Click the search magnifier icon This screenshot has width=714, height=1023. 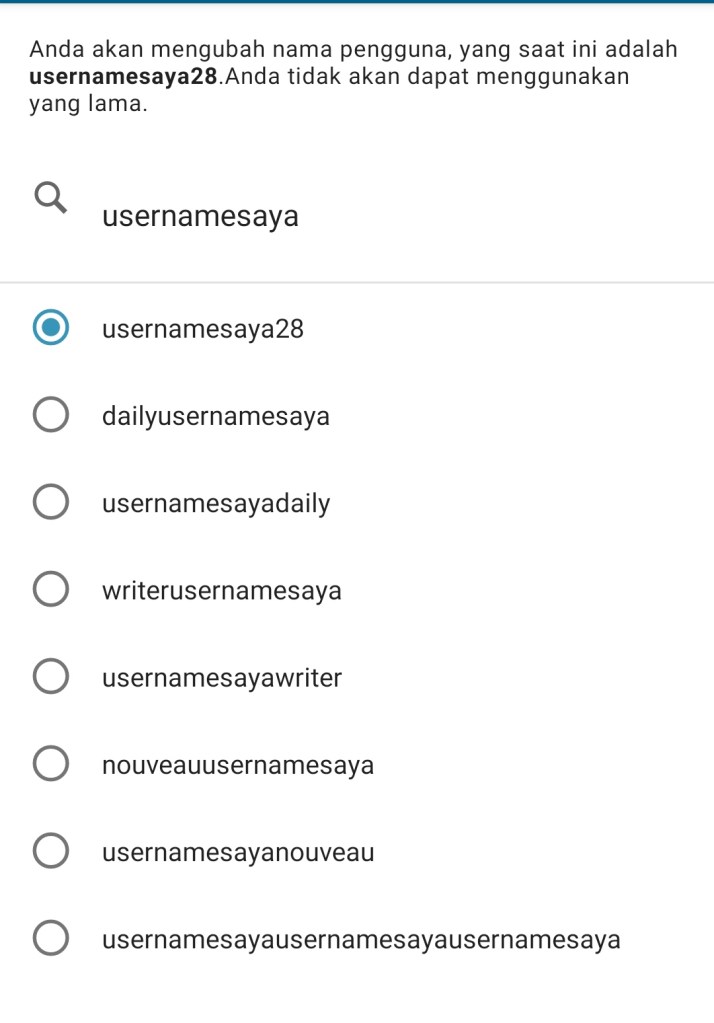53,197
